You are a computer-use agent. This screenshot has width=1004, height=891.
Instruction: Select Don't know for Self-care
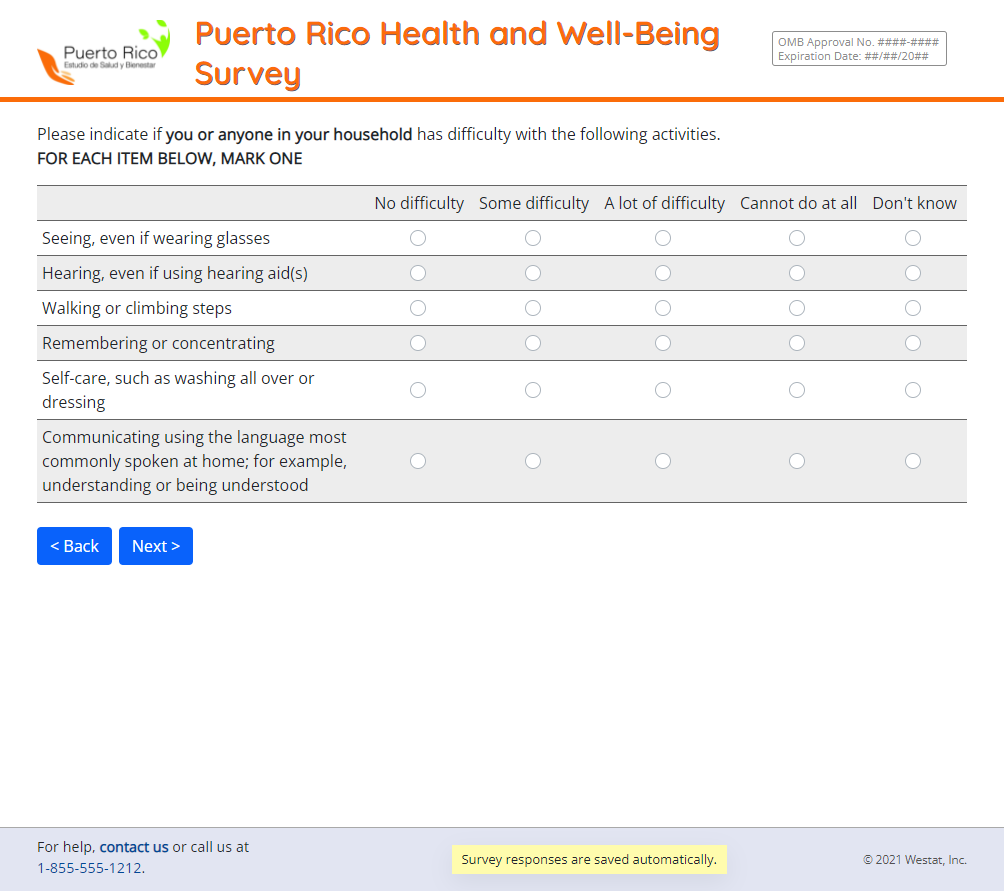click(x=913, y=390)
